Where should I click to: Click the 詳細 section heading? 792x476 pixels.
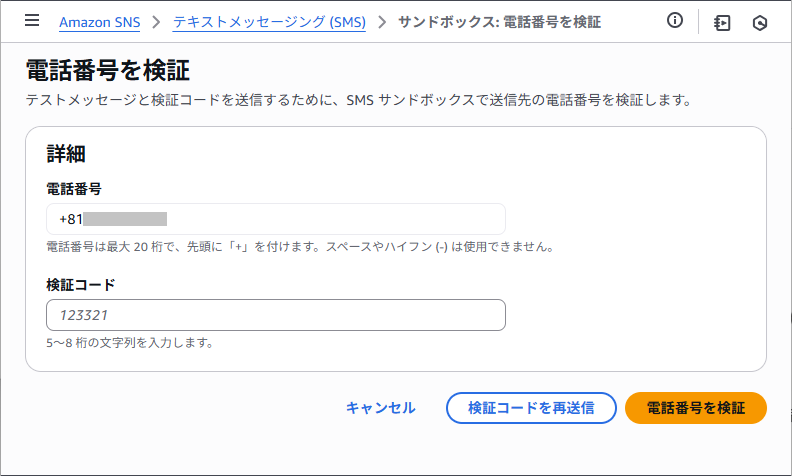tap(66, 154)
